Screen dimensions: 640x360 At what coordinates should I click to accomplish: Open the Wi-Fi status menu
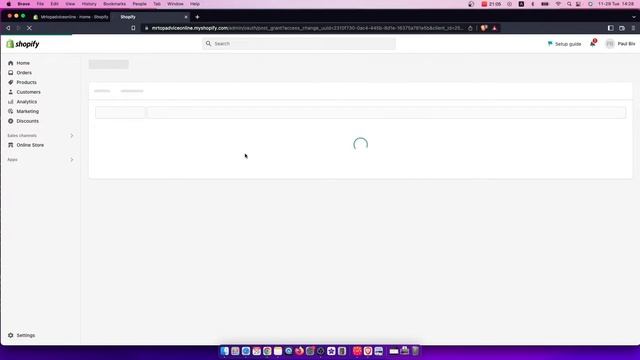pos(558,4)
